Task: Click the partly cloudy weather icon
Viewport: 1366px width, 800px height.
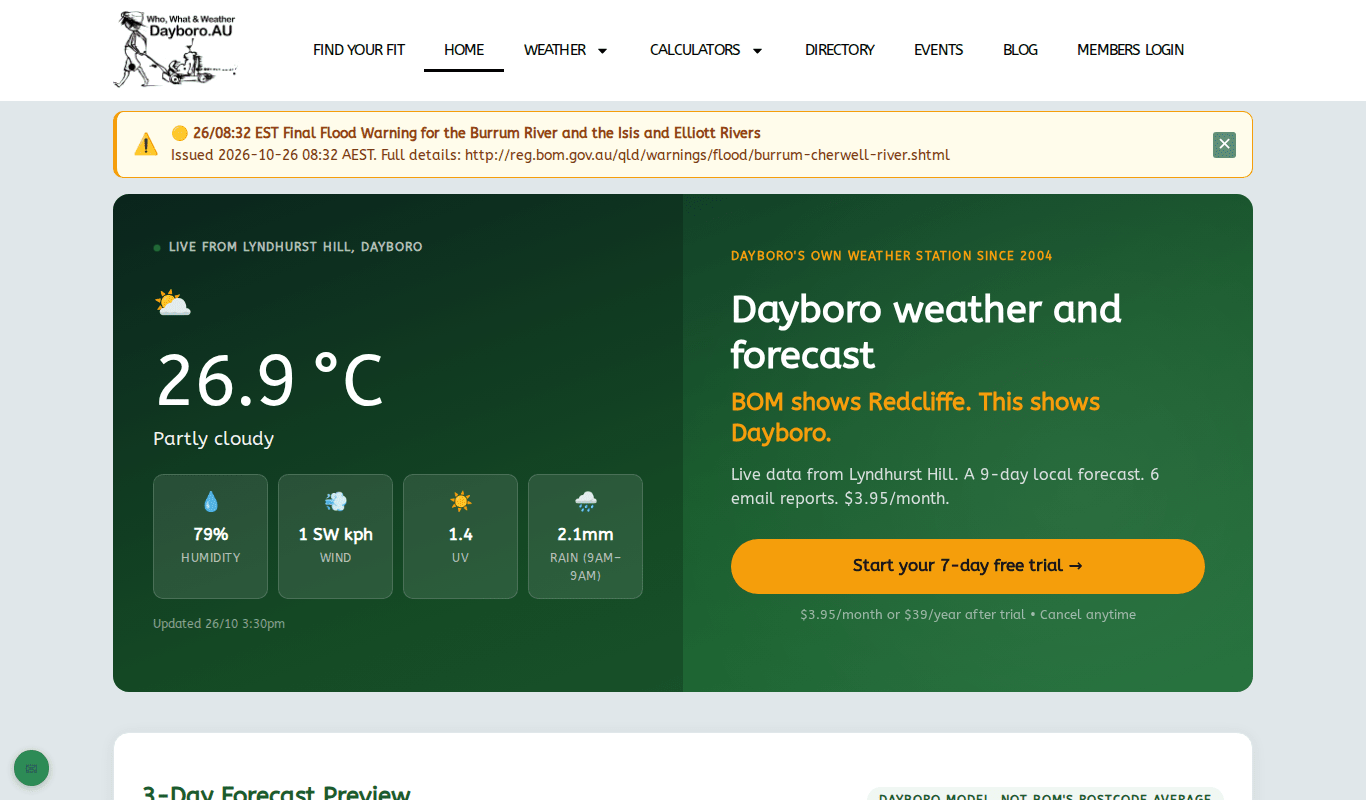Action: [172, 303]
